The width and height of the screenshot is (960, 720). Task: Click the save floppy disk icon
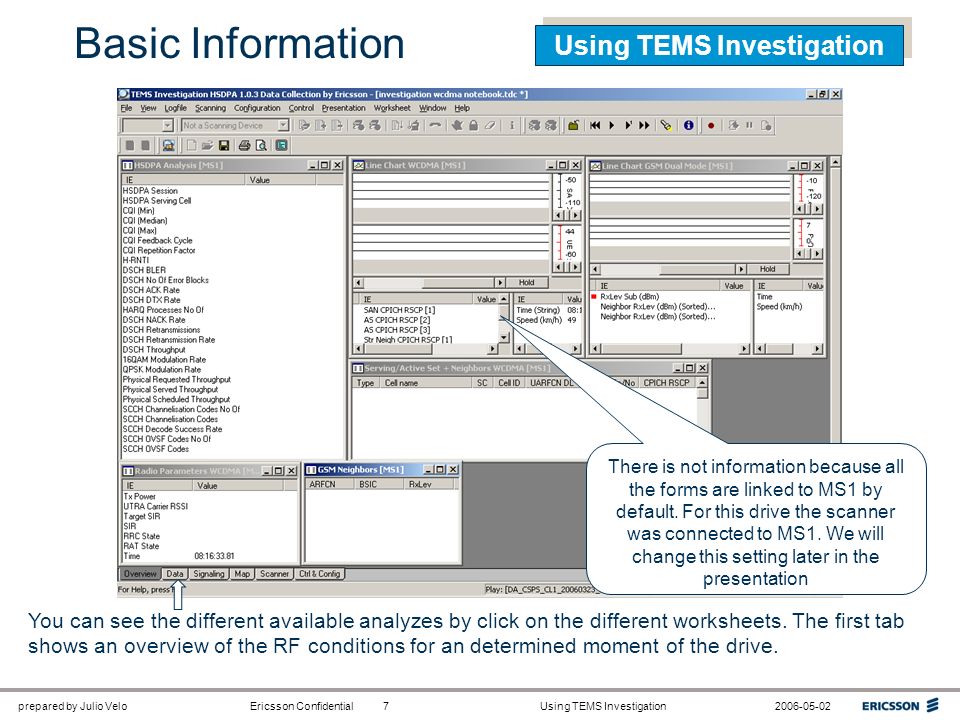(224, 145)
